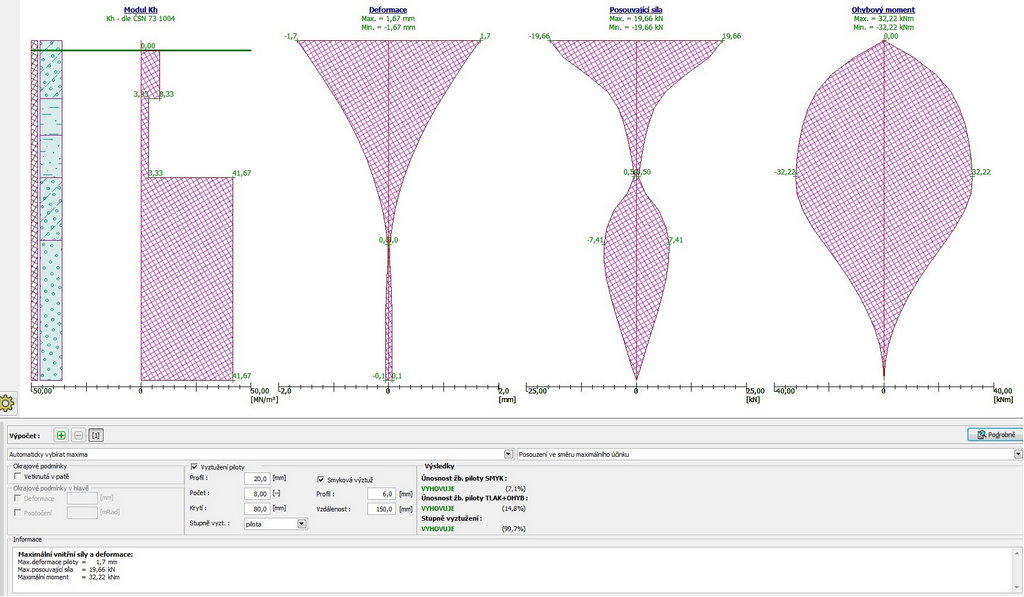The height and width of the screenshot is (597, 1024).
Task: Select calculation stage [1]
Action: tap(96, 435)
